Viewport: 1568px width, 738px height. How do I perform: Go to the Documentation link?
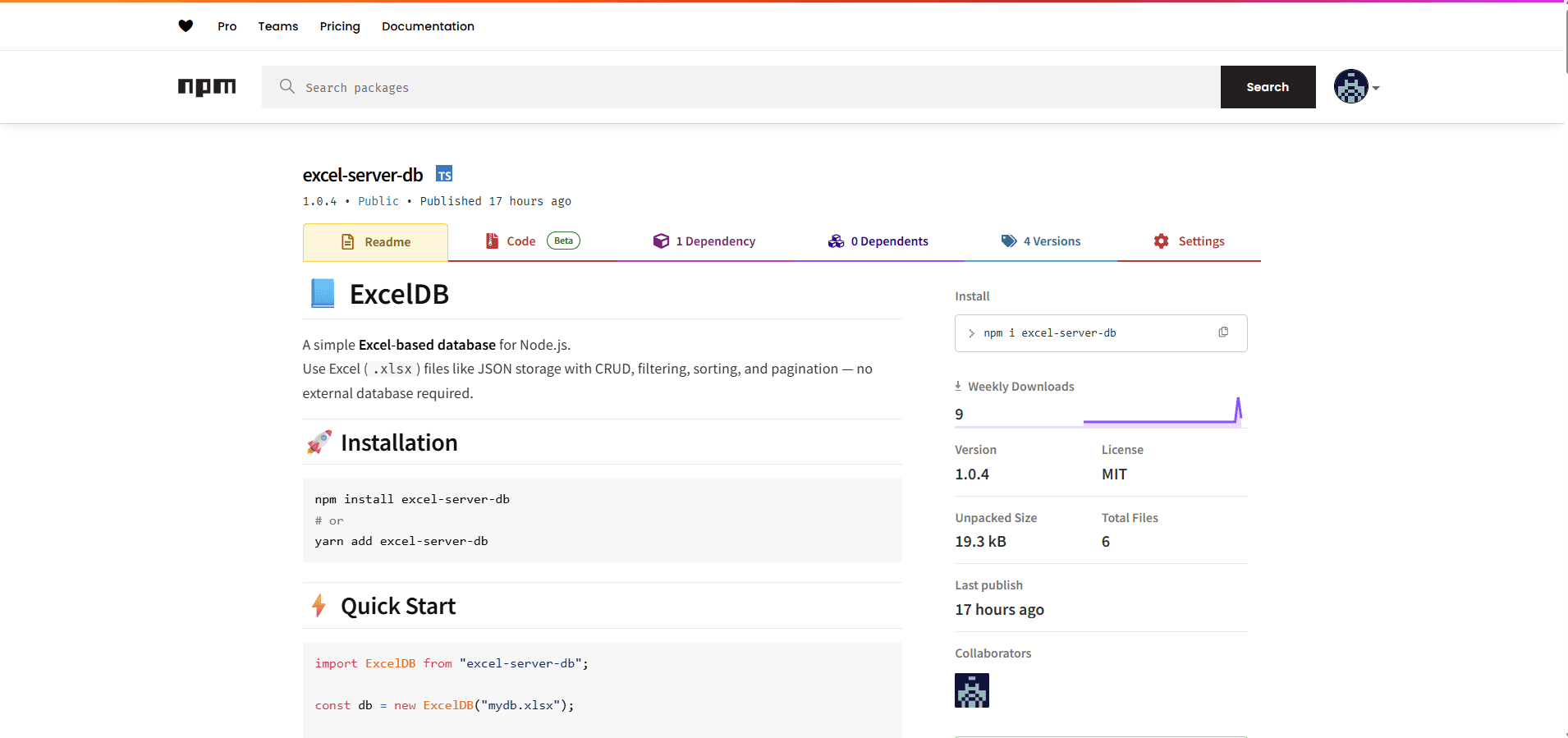[428, 26]
